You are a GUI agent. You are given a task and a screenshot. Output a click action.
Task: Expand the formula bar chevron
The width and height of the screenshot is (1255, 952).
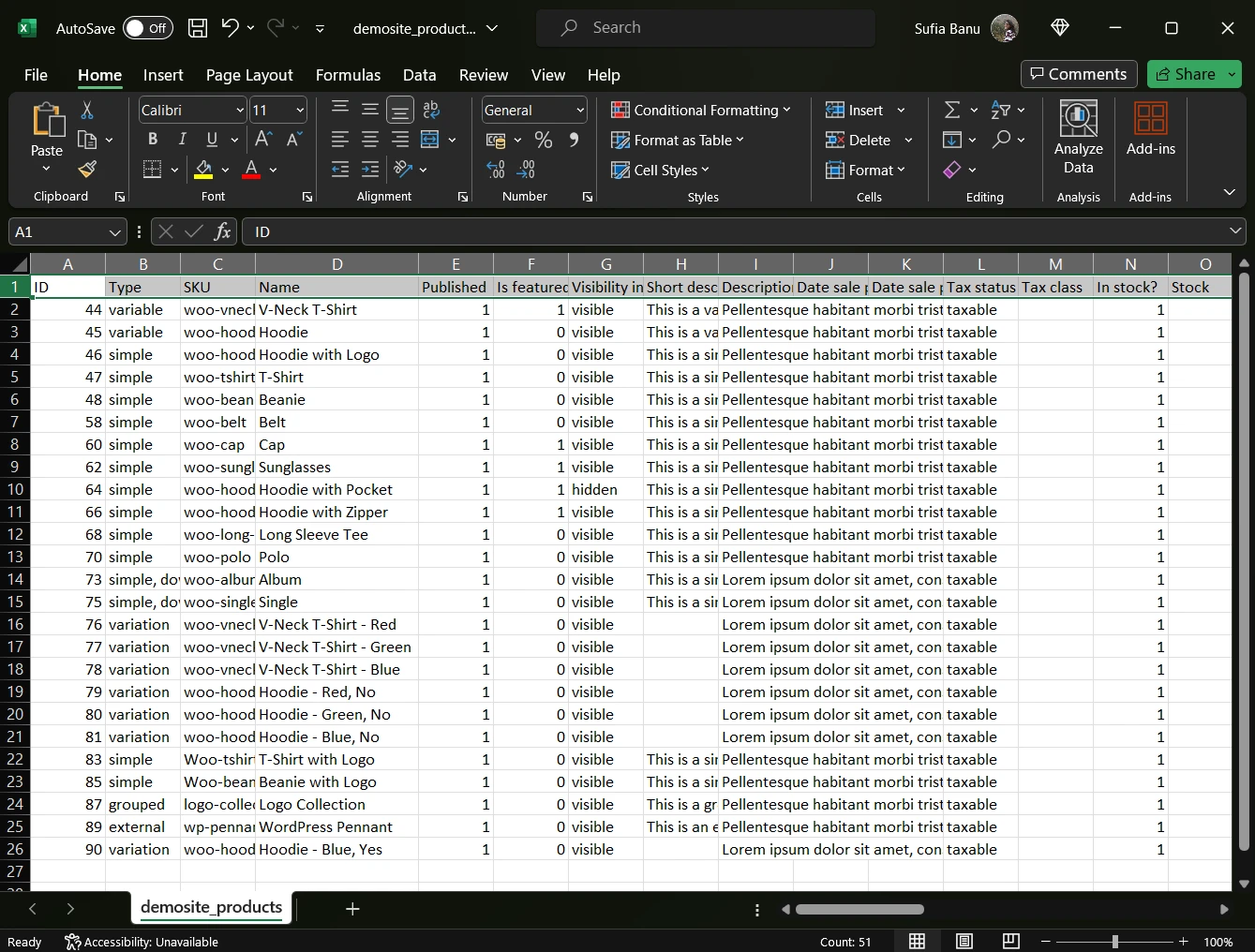pos(1235,231)
